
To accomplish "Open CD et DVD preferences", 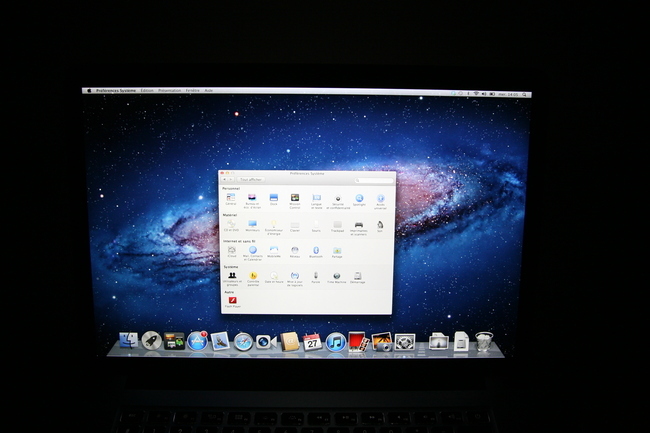I will tap(231, 226).
